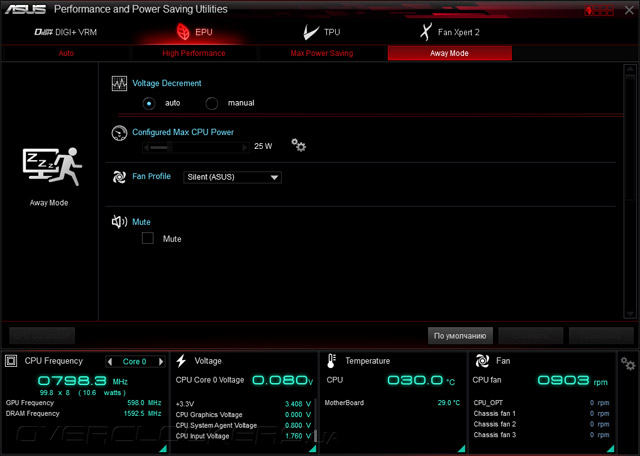This screenshot has width=640, height=456.
Task: Click the slider right arrow for CPU power
Action: [x=245, y=147]
